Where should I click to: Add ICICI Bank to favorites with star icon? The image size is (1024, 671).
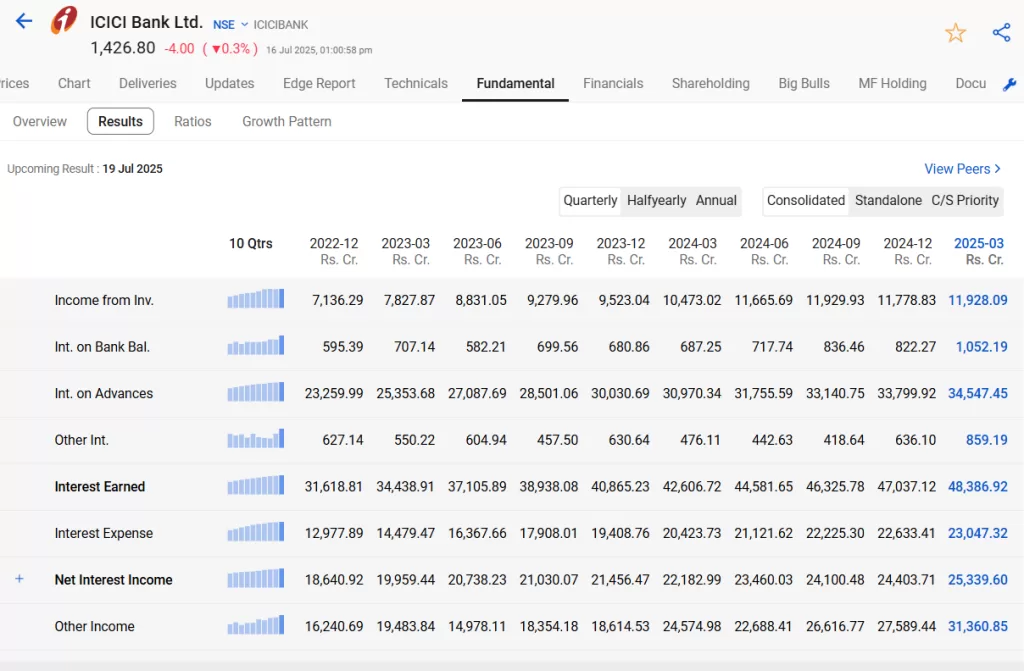click(x=955, y=33)
